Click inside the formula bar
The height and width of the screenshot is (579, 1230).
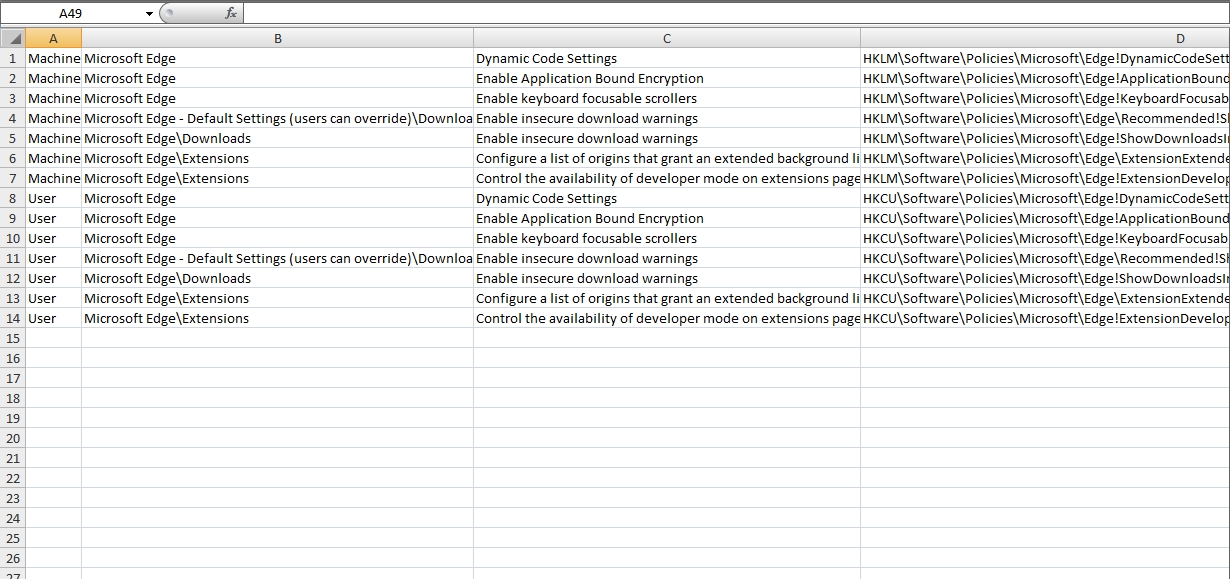(735, 13)
